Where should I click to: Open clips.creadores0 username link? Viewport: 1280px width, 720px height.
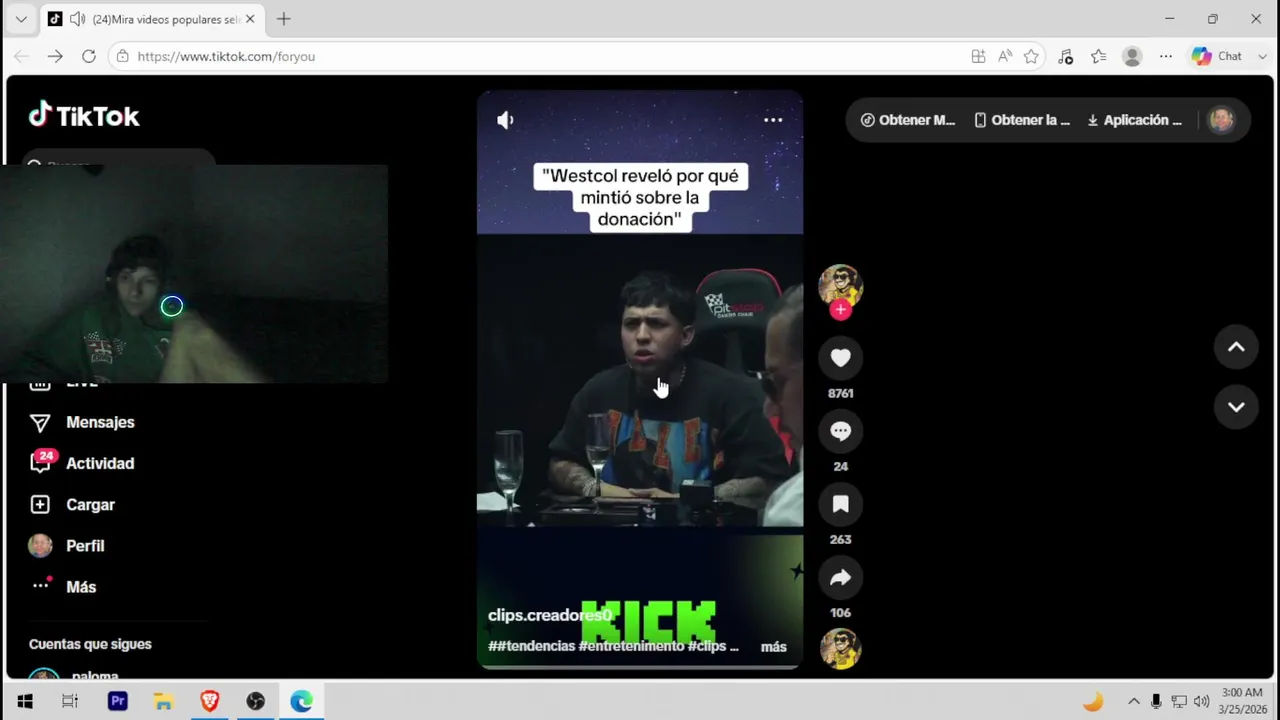[x=549, y=615]
